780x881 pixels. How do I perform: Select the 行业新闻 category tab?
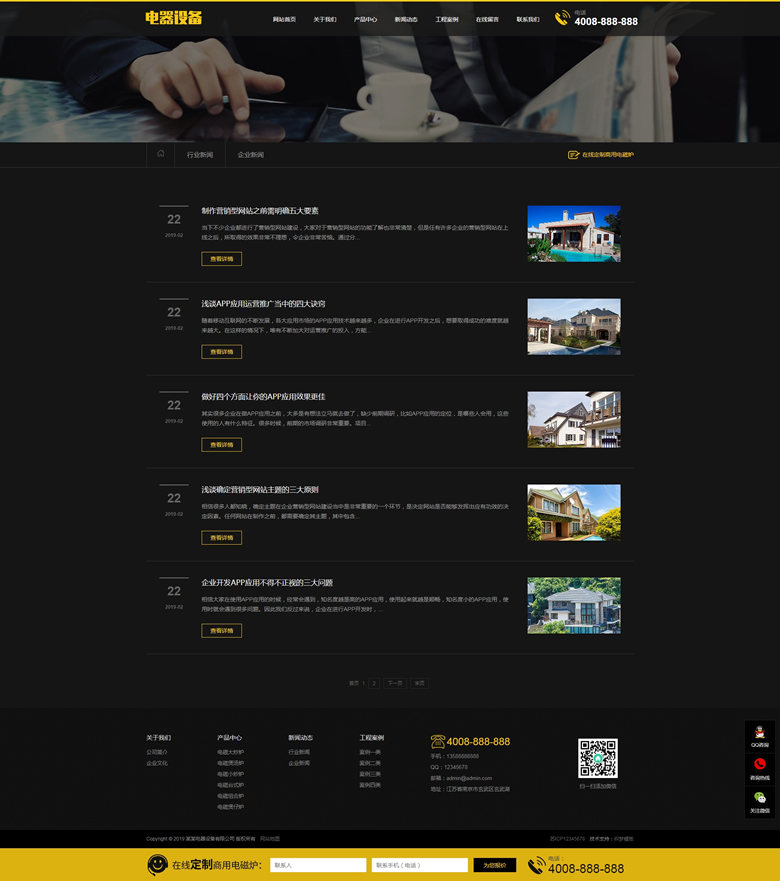click(200, 155)
